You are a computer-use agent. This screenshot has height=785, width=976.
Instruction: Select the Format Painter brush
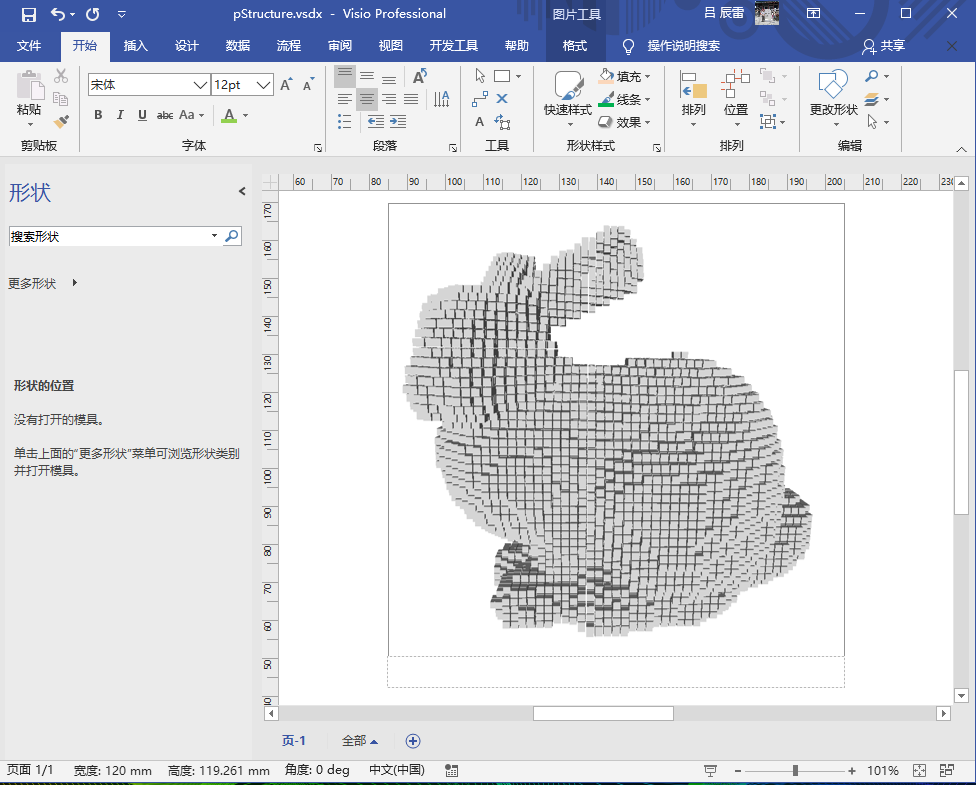(60, 121)
